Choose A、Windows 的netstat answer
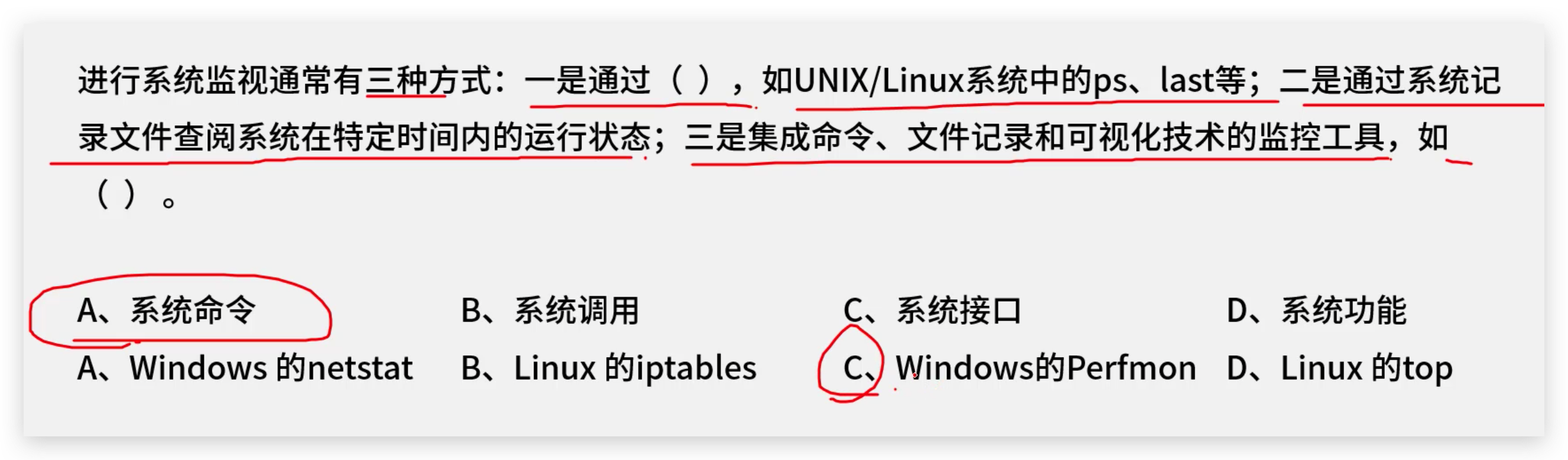The height and width of the screenshot is (460, 1568). pos(245,367)
